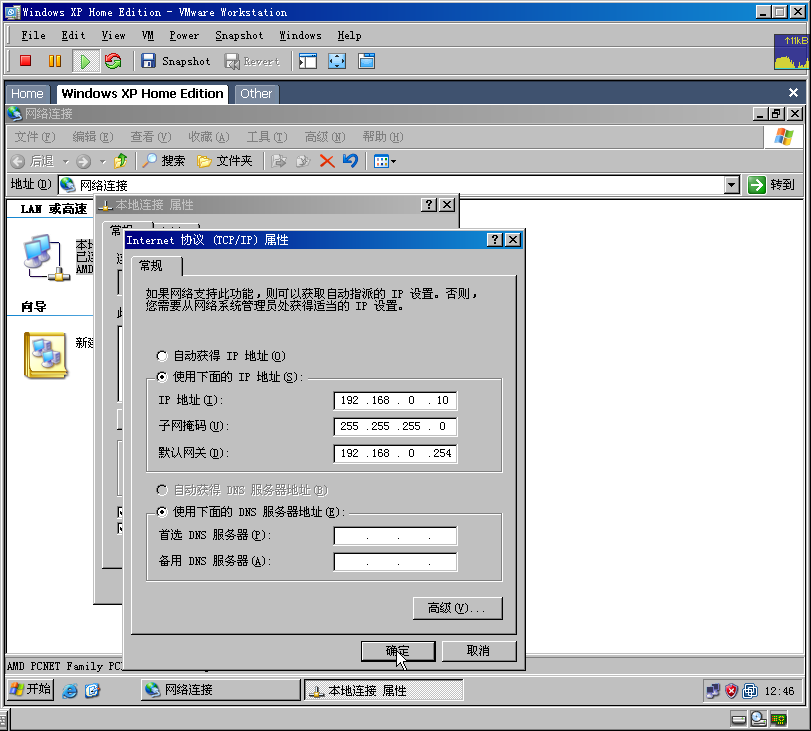Select obtain IP address automatically (自动获得 IP 地址)
Screen dimensions: 811x731
coord(162,356)
